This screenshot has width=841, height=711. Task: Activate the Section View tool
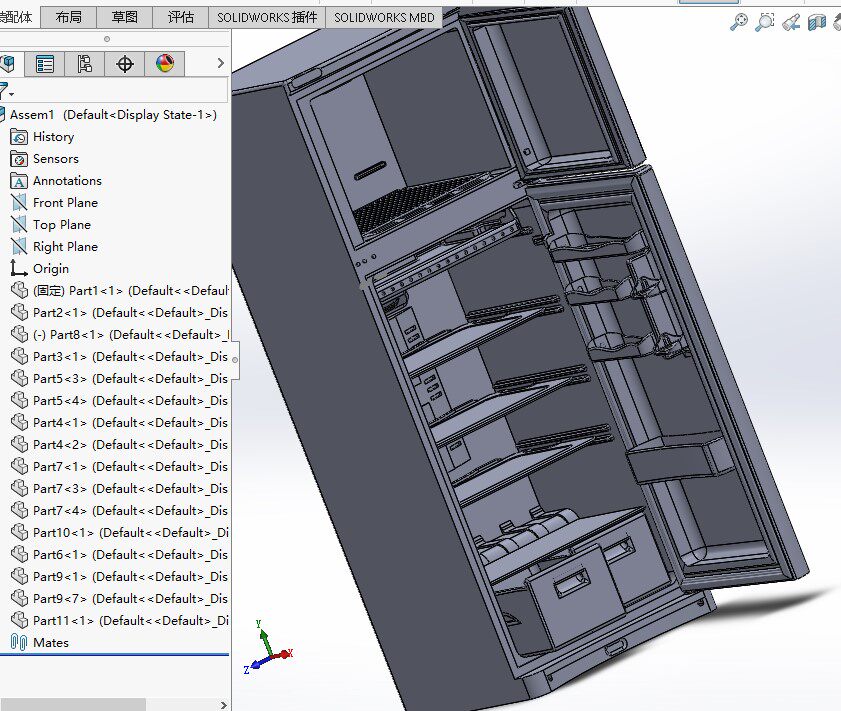816,22
